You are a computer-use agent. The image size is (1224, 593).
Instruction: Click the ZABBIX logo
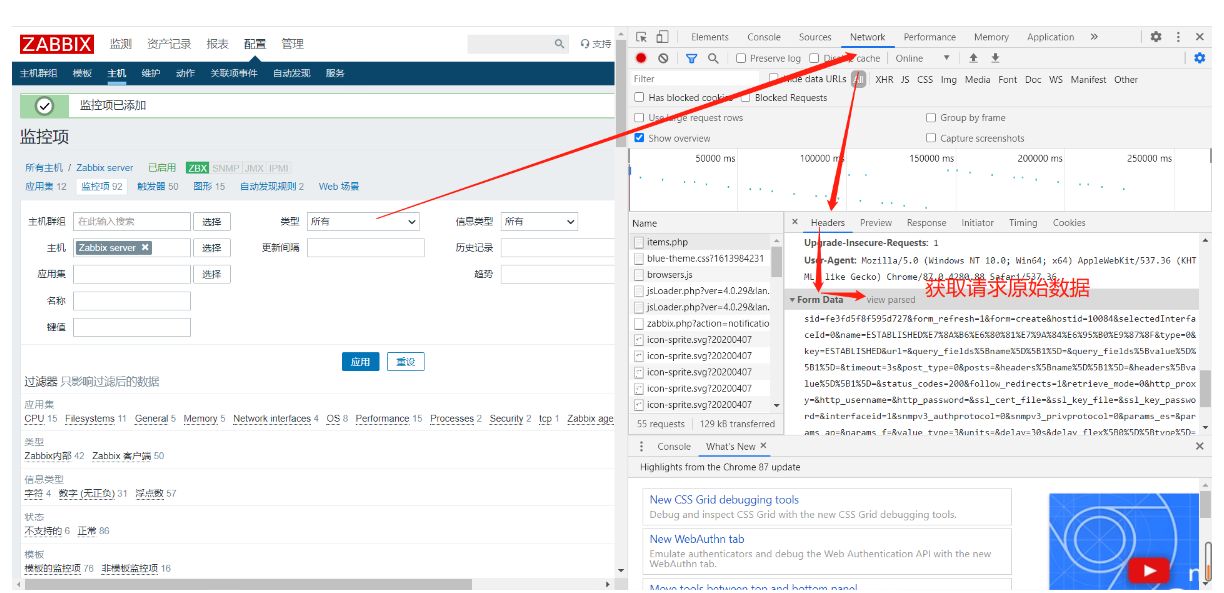pos(57,44)
